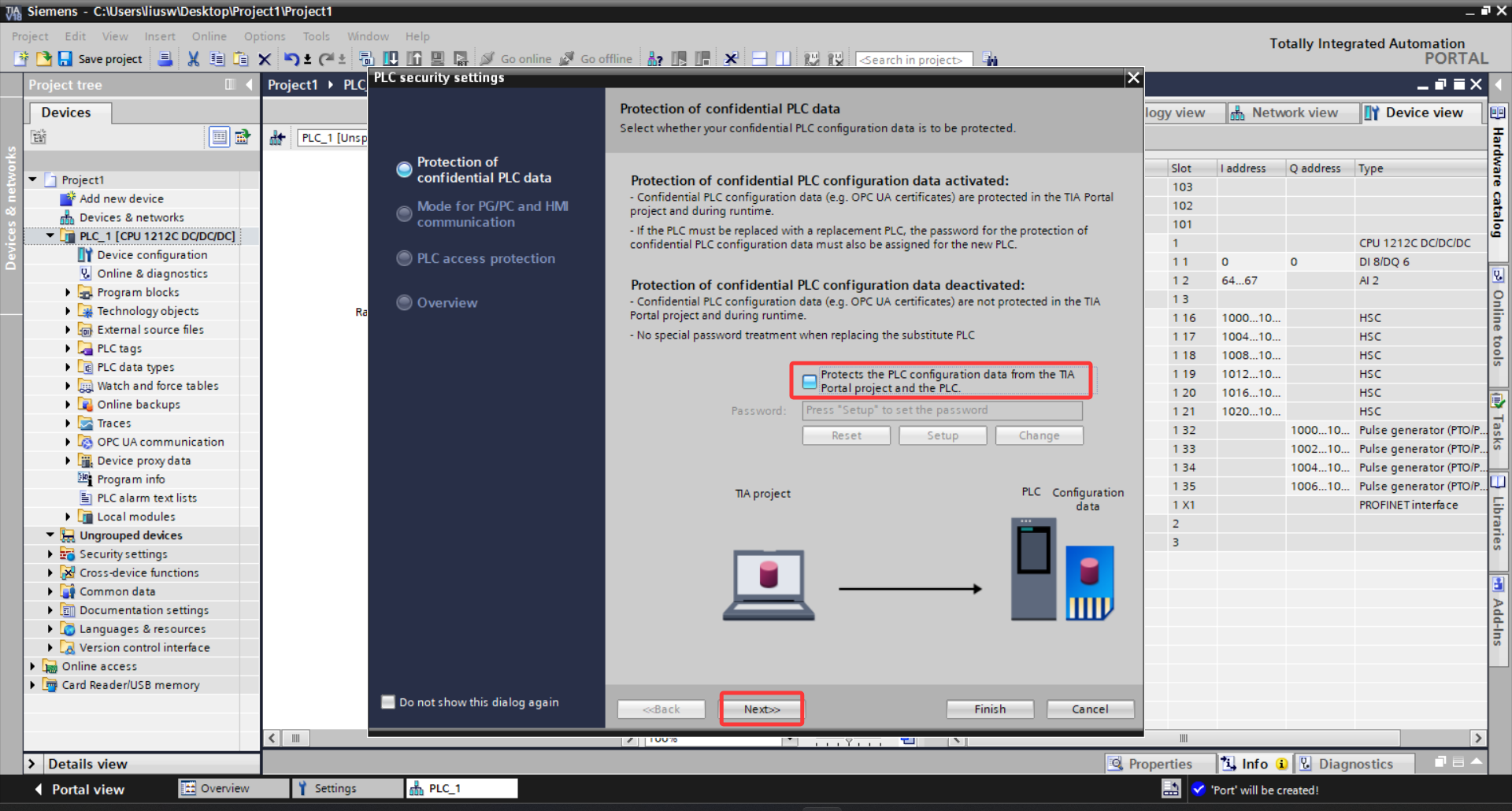The width and height of the screenshot is (1512, 811).
Task: Expand the Details view panel
Action: pyautogui.click(x=31, y=764)
